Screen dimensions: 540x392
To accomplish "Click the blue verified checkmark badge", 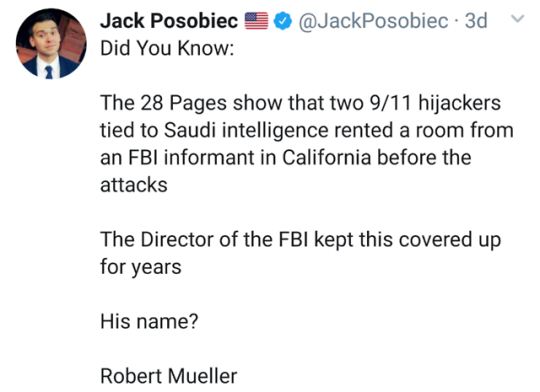I will point(283,21).
